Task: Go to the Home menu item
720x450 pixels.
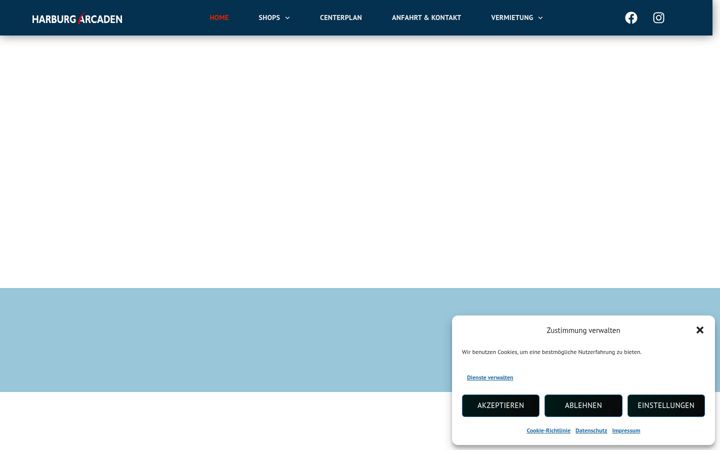Action: point(219,17)
